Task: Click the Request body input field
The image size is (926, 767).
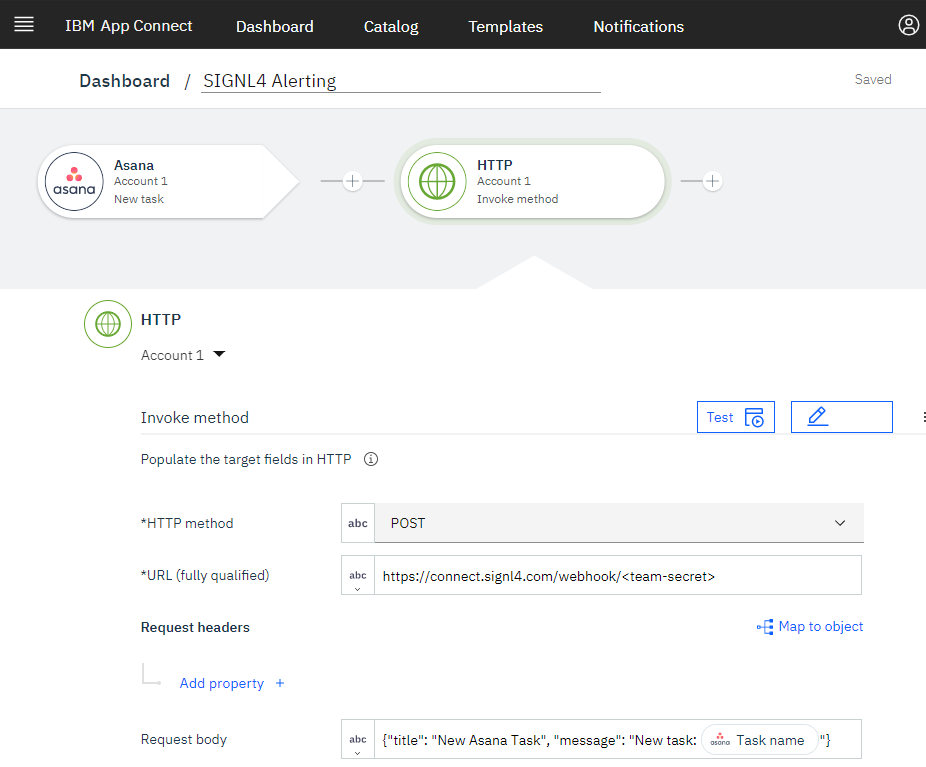Action: coord(618,739)
